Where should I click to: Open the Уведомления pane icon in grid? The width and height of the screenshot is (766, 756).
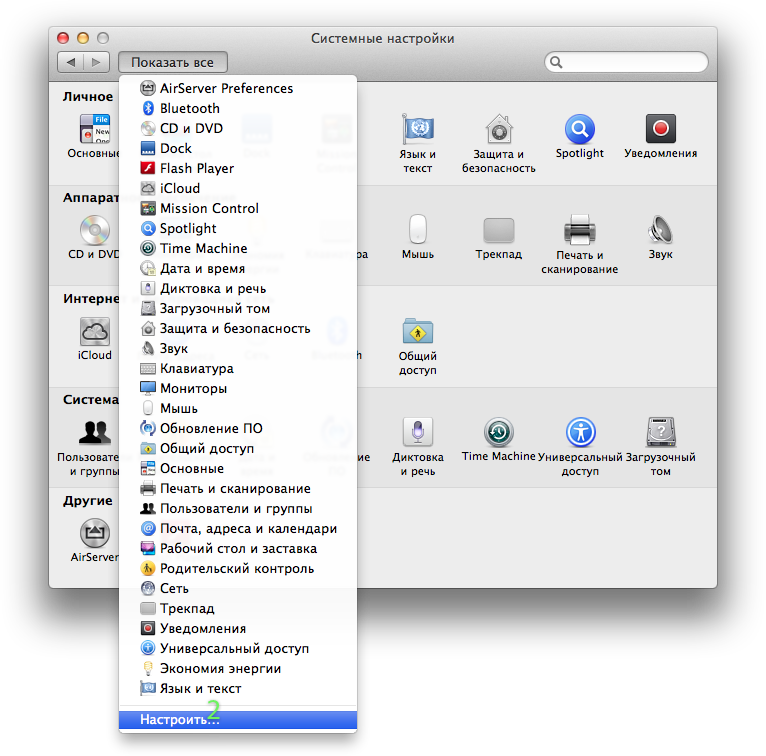click(x=660, y=128)
